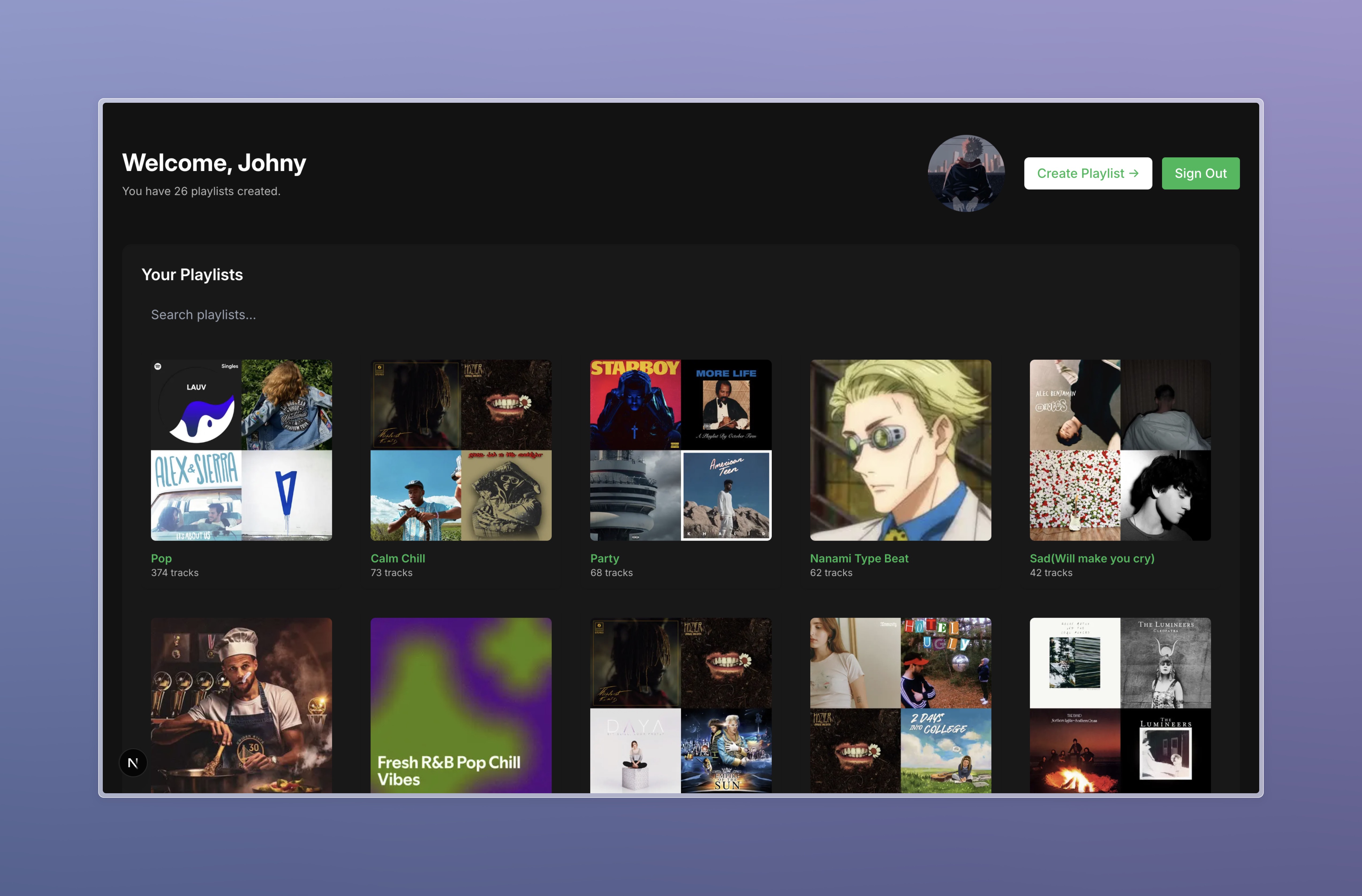Open the playlist cover with Empire of the Sun
The height and width of the screenshot is (896, 1362).
point(680,705)
